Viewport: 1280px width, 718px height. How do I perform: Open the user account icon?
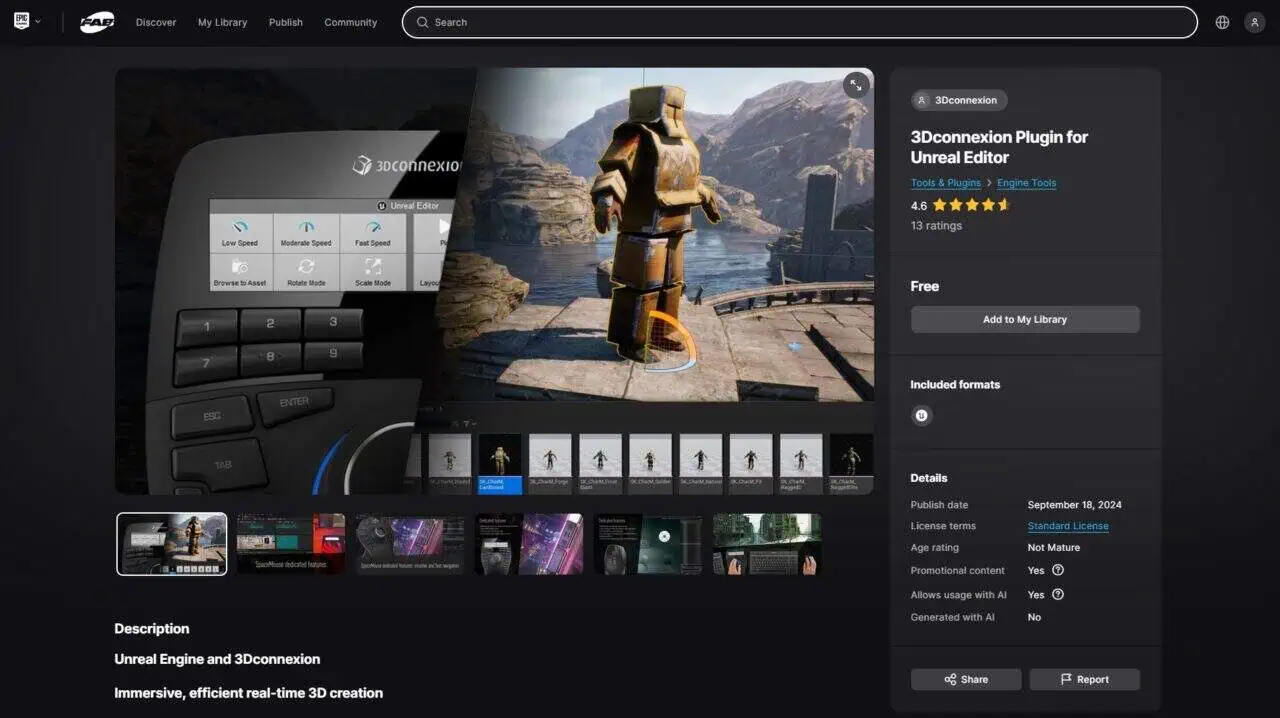point(1254,22)
